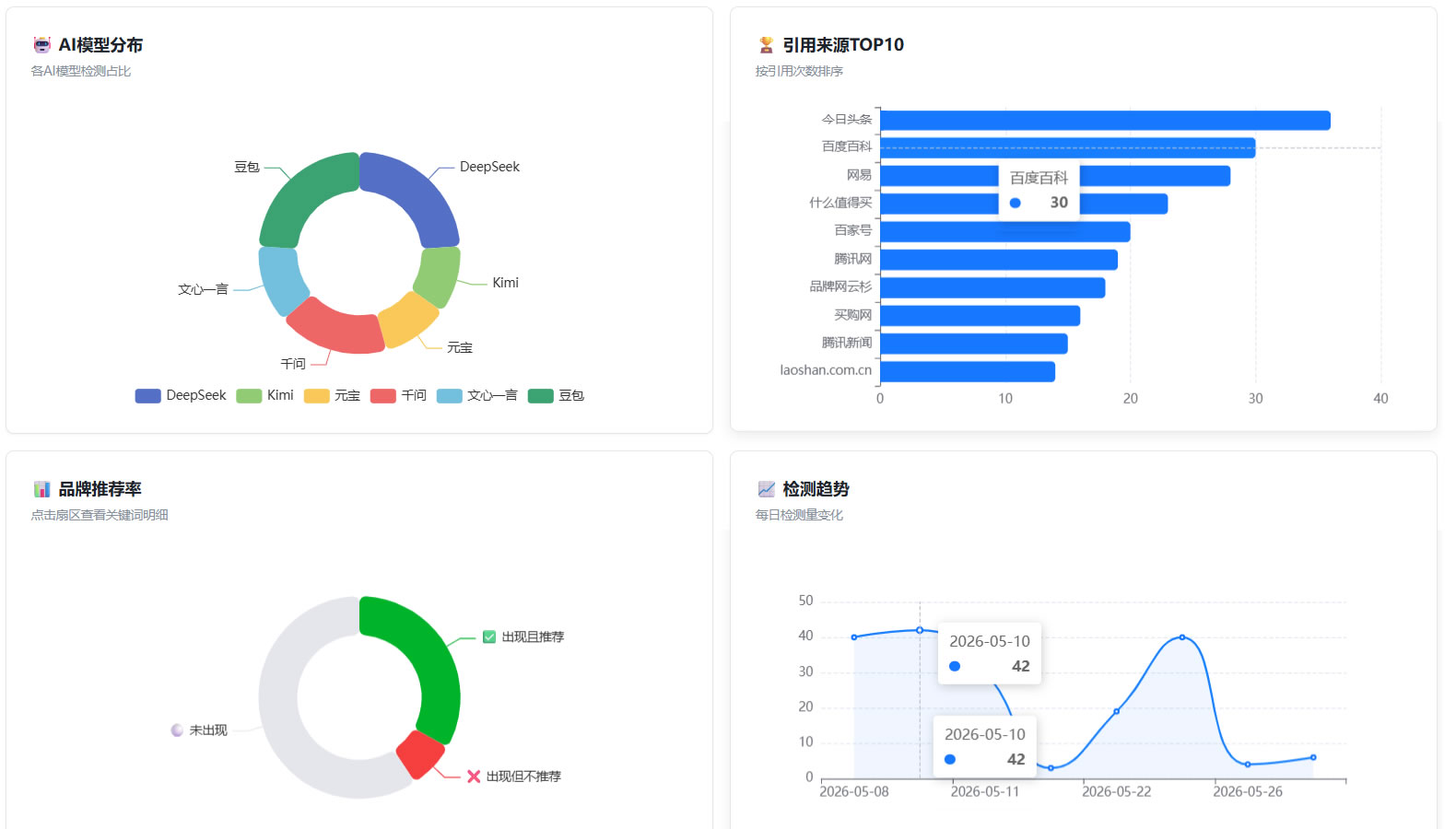The height and width of the screenshot is (829, 1456).
Task: Click the trend chart icon beside 检测趋势
Action: tap(766, 489)
